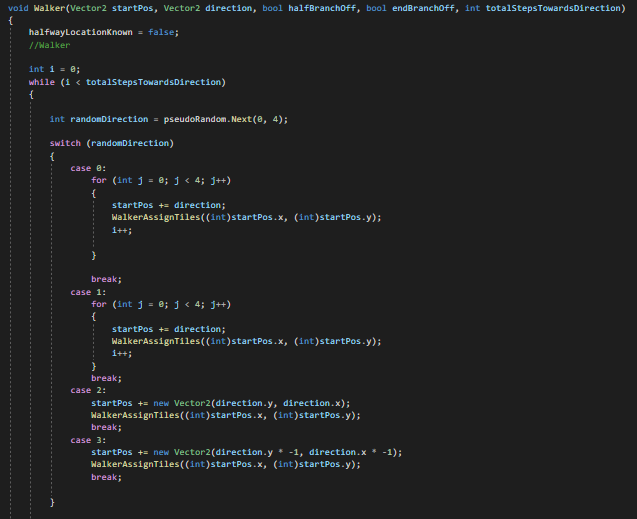Click the 'case 2:' label
This screenshot has height=519, width=637.
coord(87,390)
